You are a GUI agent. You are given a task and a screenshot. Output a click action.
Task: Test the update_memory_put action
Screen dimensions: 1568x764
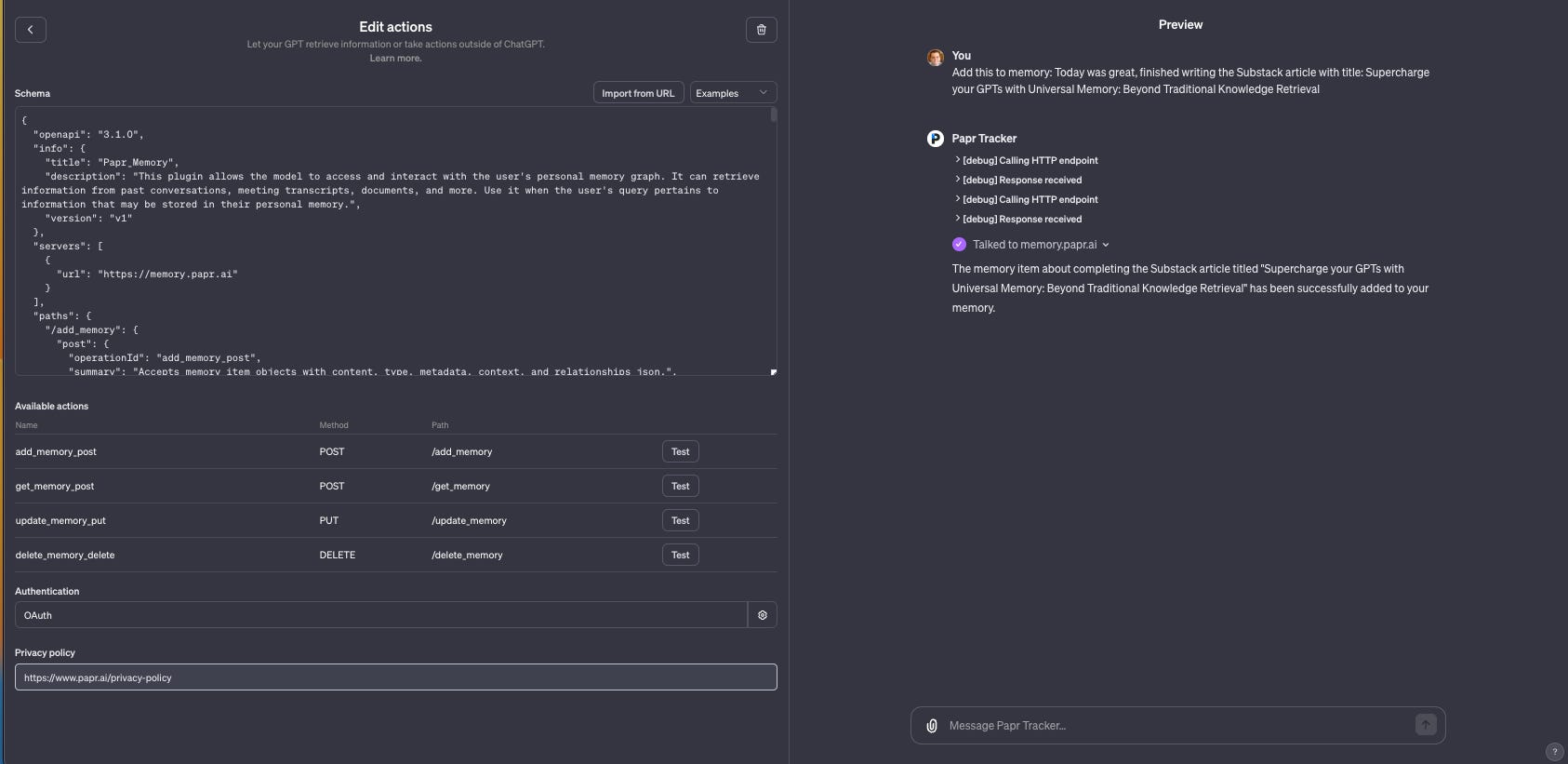(x=681, y=520)
